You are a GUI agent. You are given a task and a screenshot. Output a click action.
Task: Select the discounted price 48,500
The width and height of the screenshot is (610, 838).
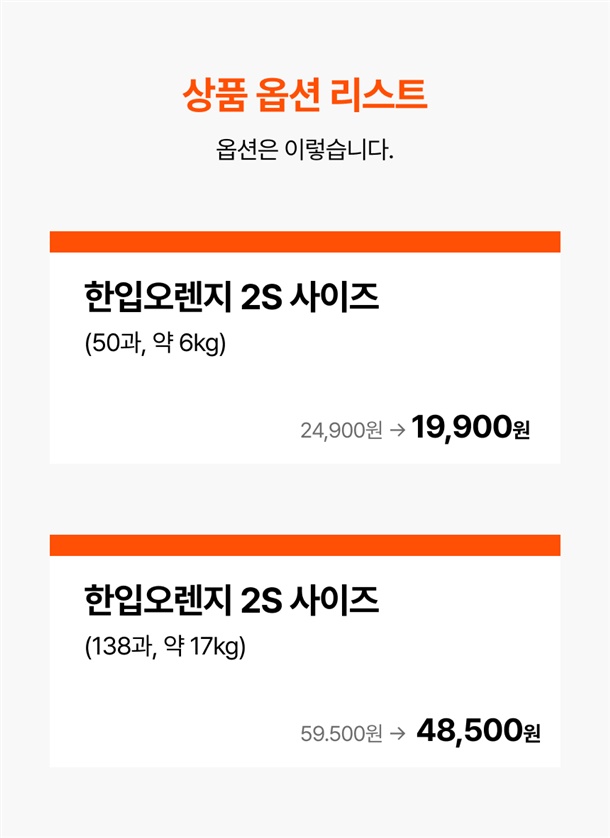point(467,731)
